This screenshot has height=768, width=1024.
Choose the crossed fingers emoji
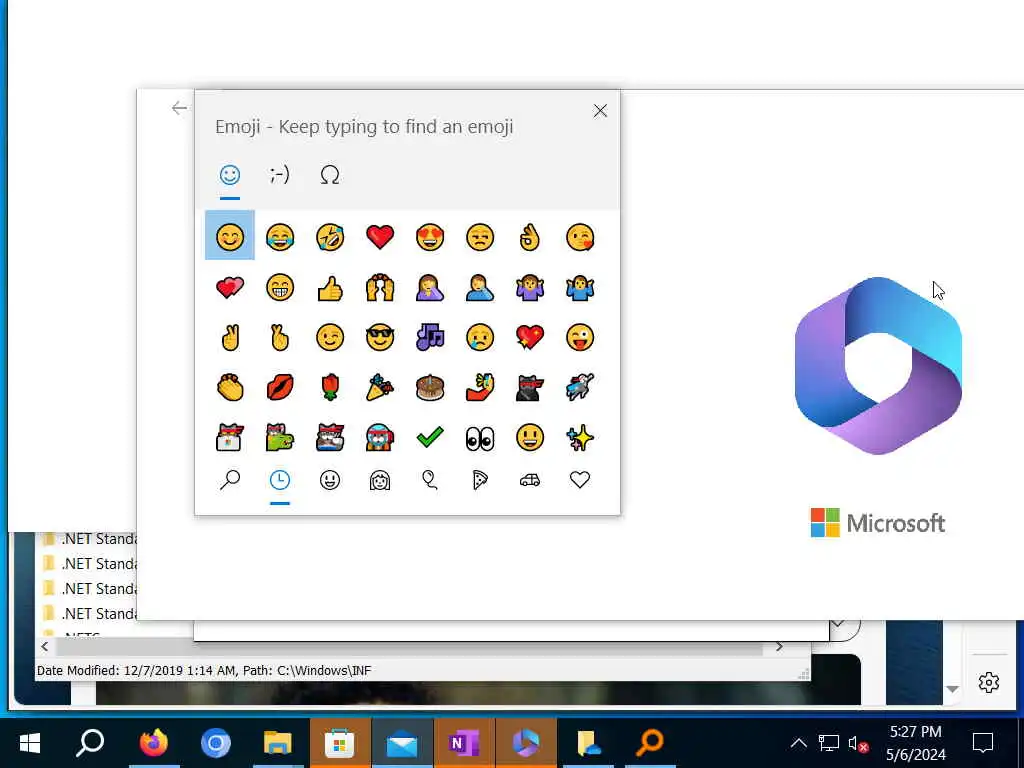point(280,338)
